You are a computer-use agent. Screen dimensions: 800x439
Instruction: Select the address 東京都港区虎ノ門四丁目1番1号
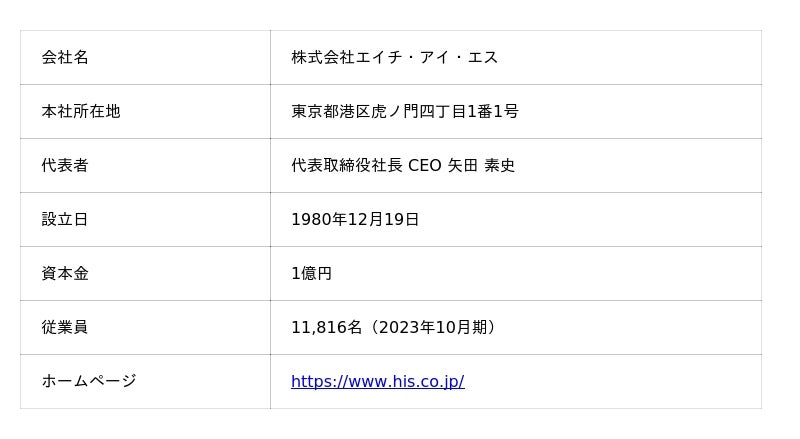(405, 111)
